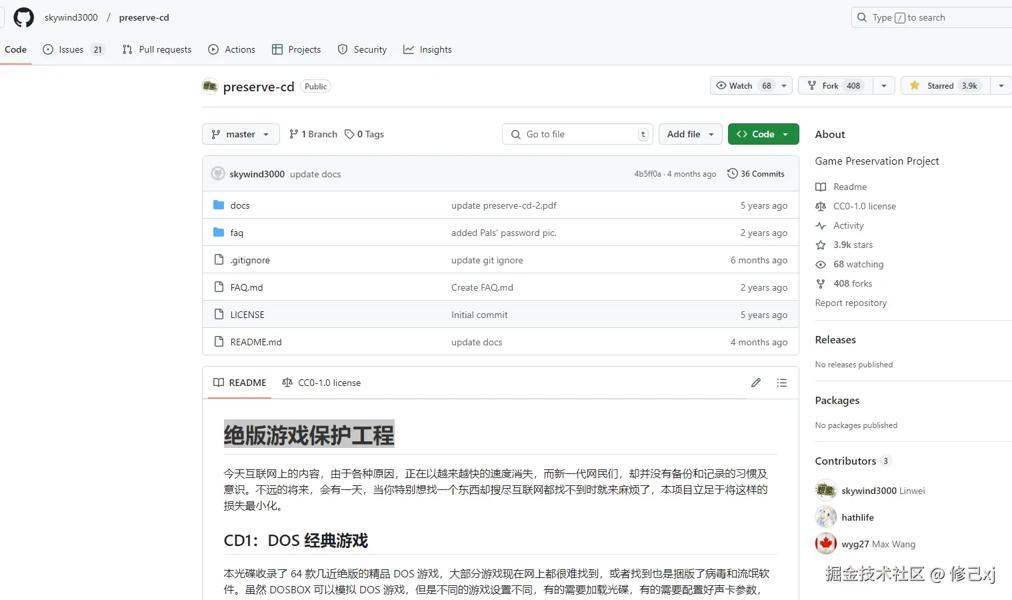Viewport: 1012px width, 600px height.
Task: Toggle the Starred button for this repo
Action: 944,86
